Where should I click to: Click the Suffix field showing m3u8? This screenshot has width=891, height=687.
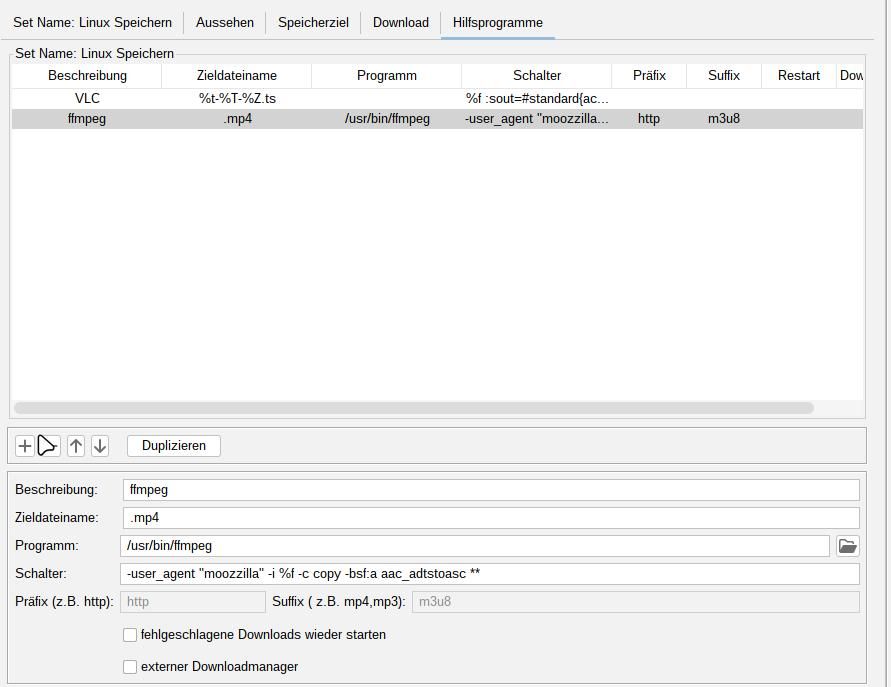pos(636,602)
